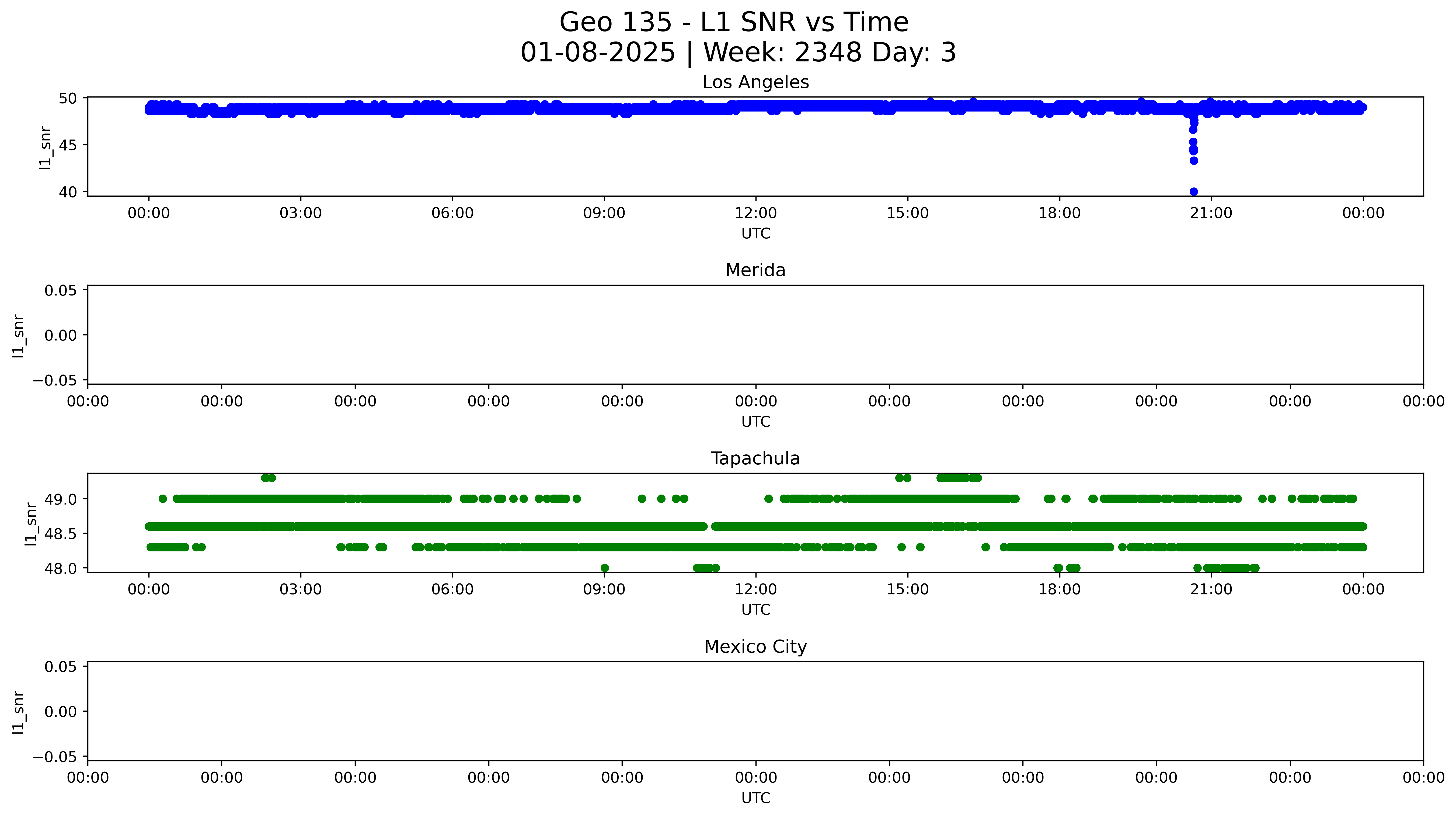Click the 03:00 tick label in the Tapachula plot

click(300, 589)
